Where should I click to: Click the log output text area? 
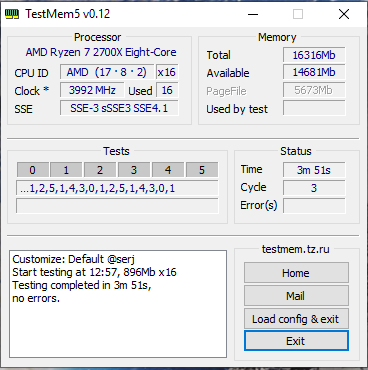(x=118, y=304)
